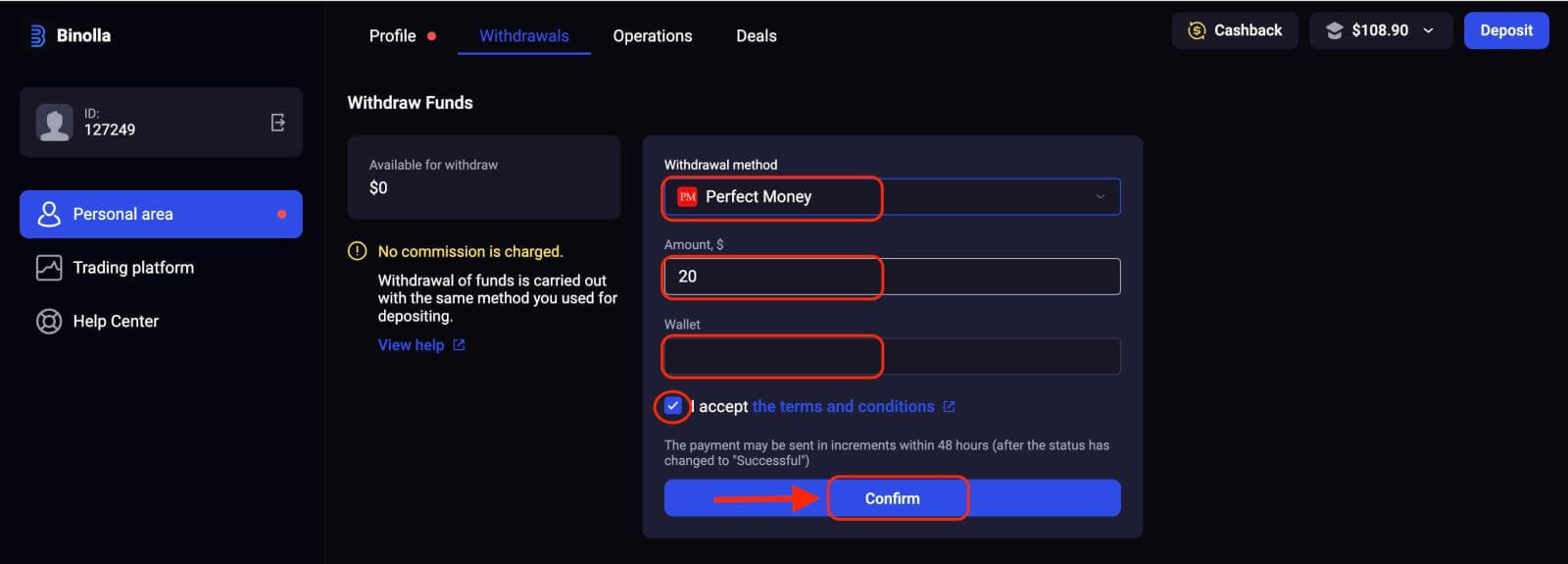Switch to the Operations tab

pyautogui.click(x=652, y=36)
